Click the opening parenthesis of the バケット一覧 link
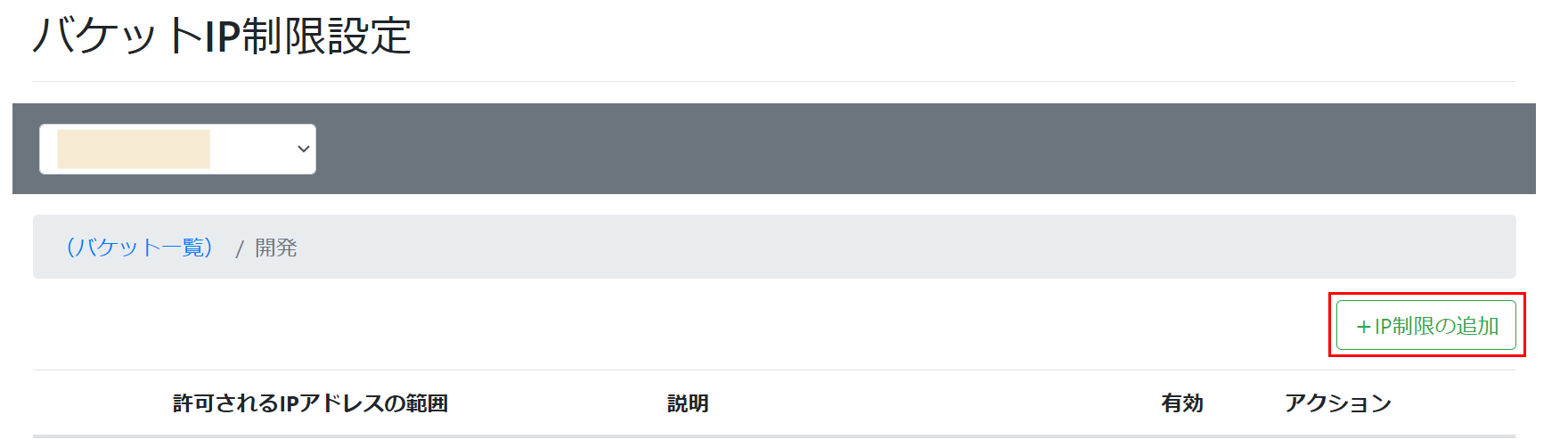The height and width of the screenshot is (439, 1568). click(x=69, y=247)
